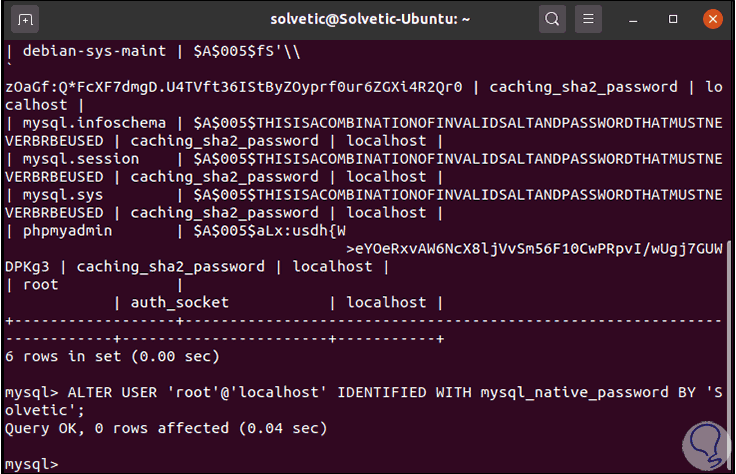
Task: Click the '6 rows in set' message
Action: point(112,357)
